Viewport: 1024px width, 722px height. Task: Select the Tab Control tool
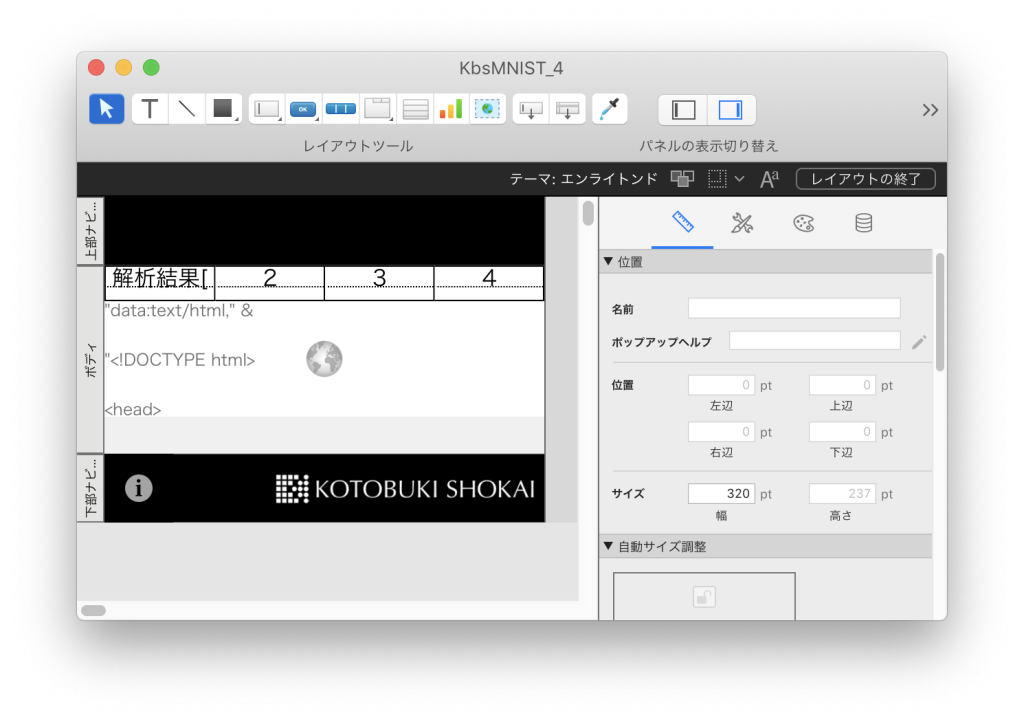point(377,109)
